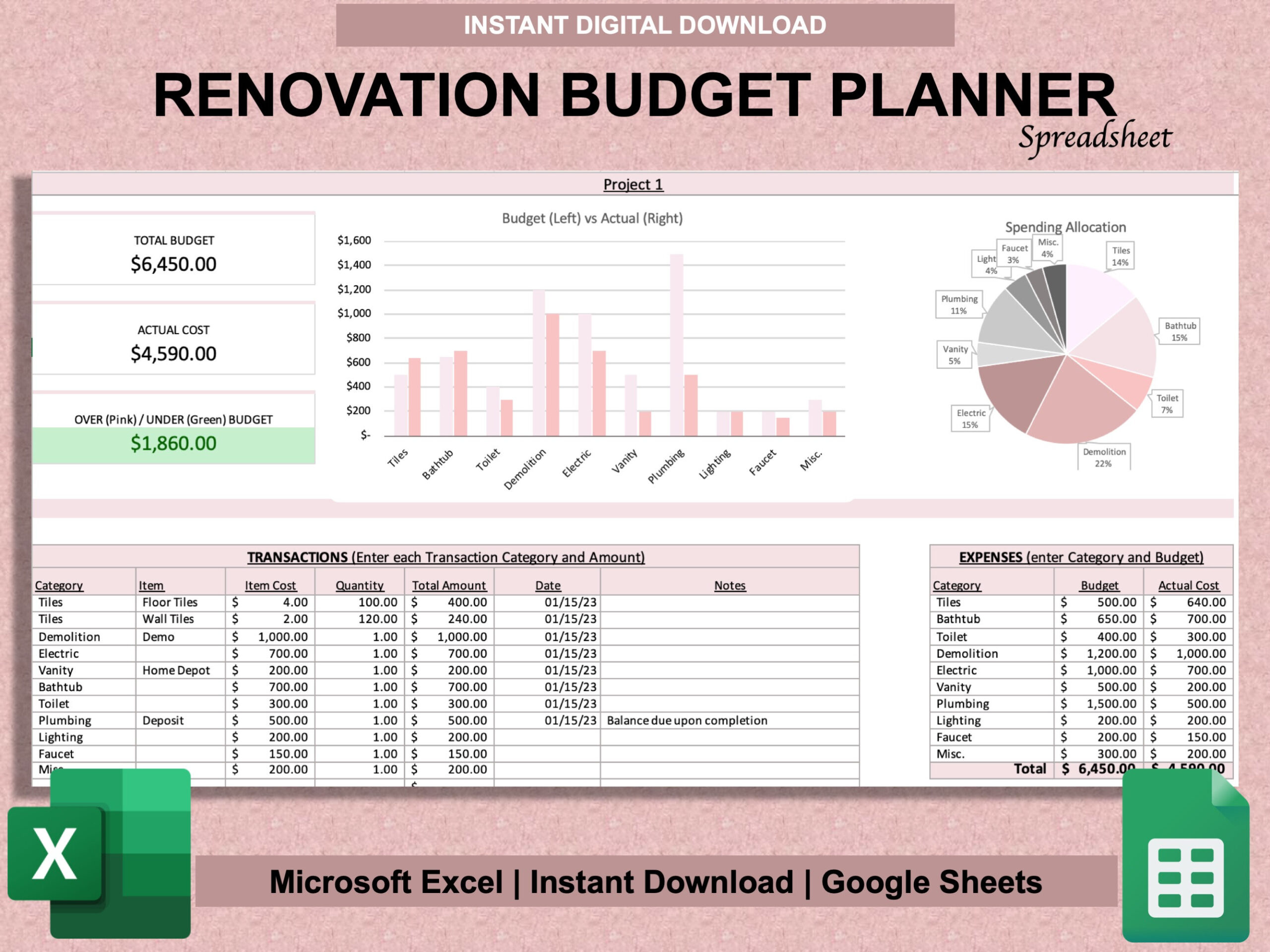Viewport: 1270px width, 952px height.
Task: Click the Bathtub 15% pie chart label
Action: tap(1180, 333)
